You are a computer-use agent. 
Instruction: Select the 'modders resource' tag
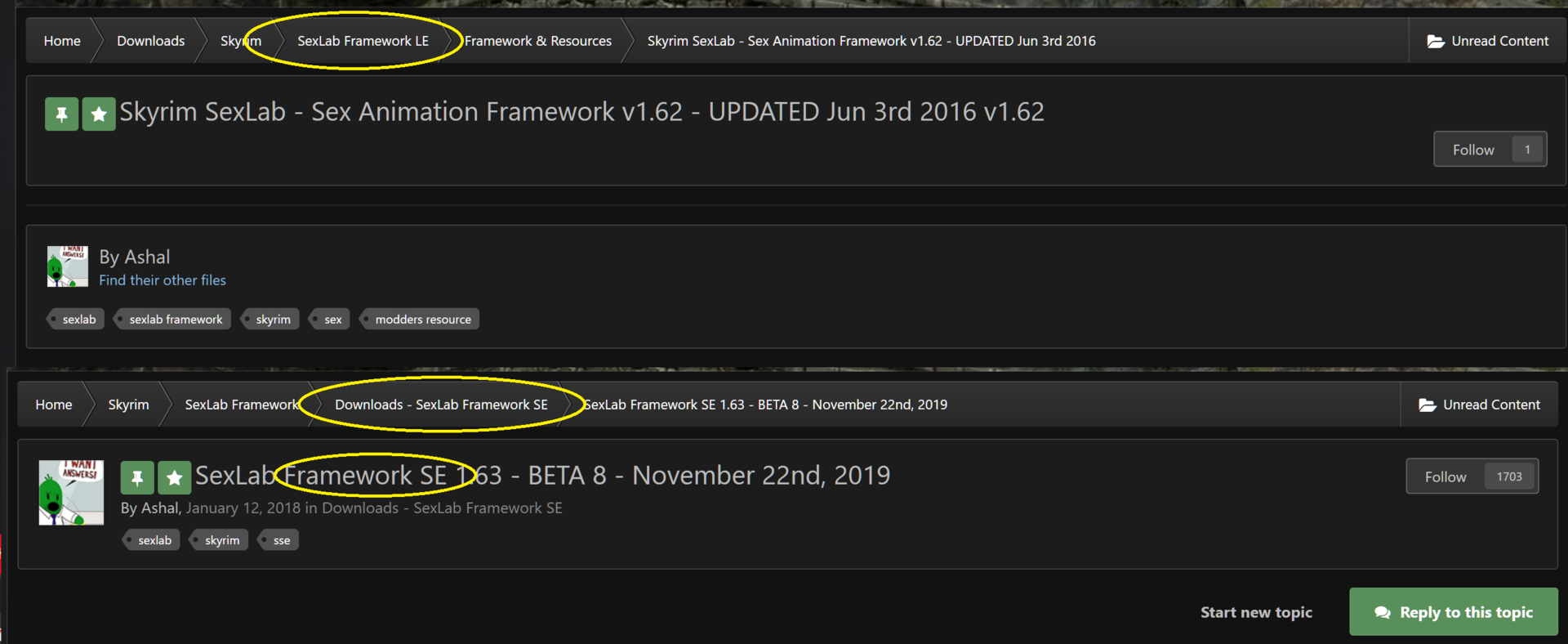(x=422, y=320)
